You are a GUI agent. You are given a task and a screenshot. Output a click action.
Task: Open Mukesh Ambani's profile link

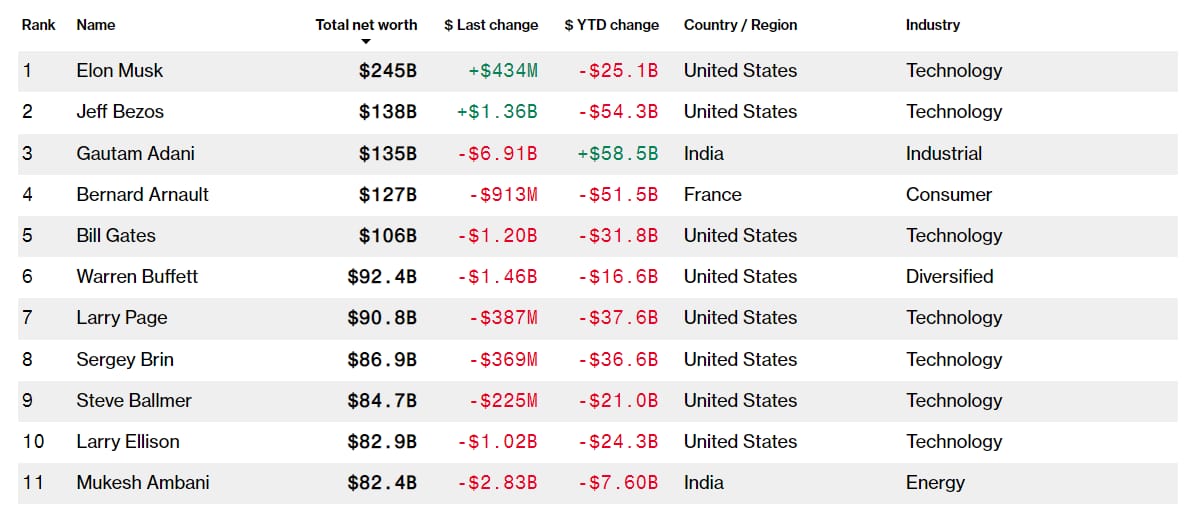pos(143,483)
